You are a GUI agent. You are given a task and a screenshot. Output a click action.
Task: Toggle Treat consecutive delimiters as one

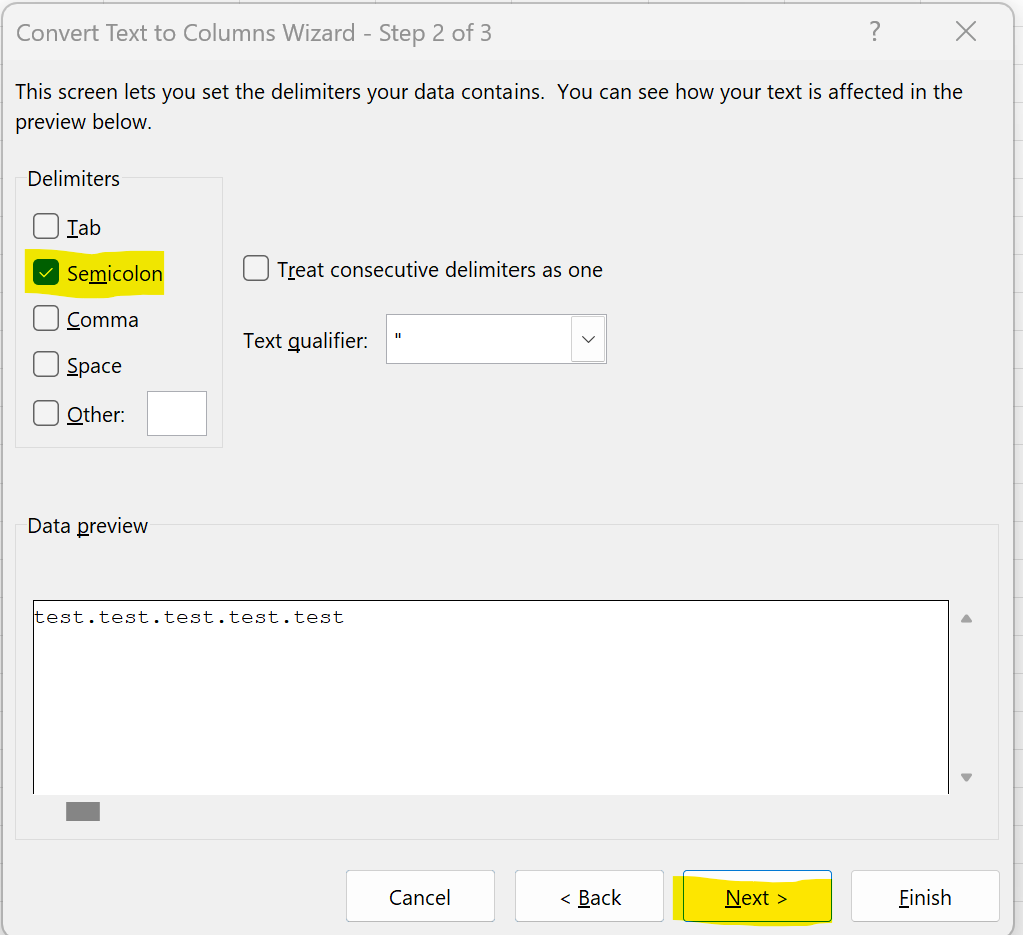coord(256,269)
